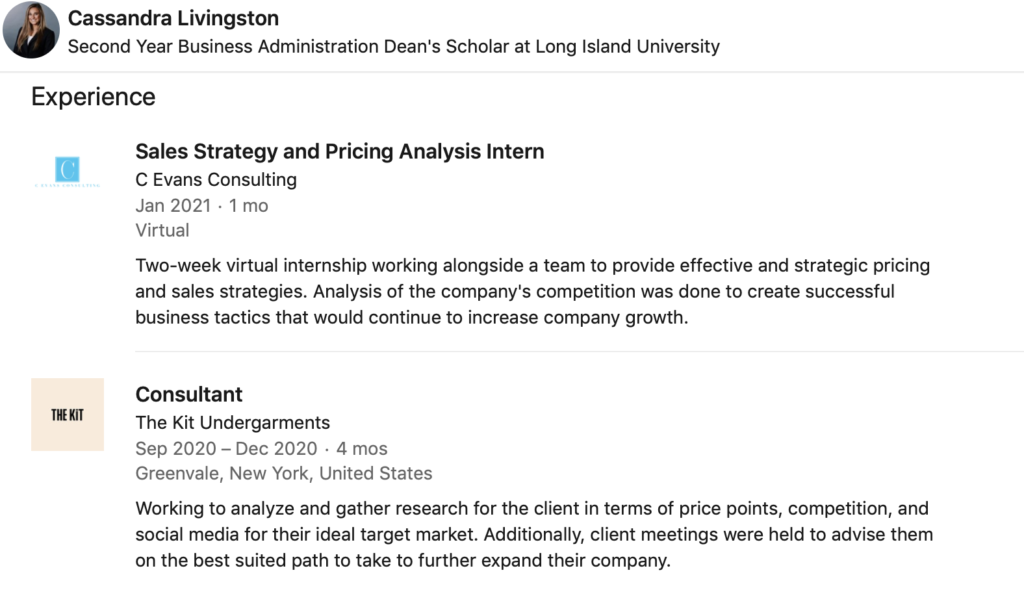Open The Kit company logo
Image resolution: width=1024 pixels, height=590 pixels.
tap(67, 414)
